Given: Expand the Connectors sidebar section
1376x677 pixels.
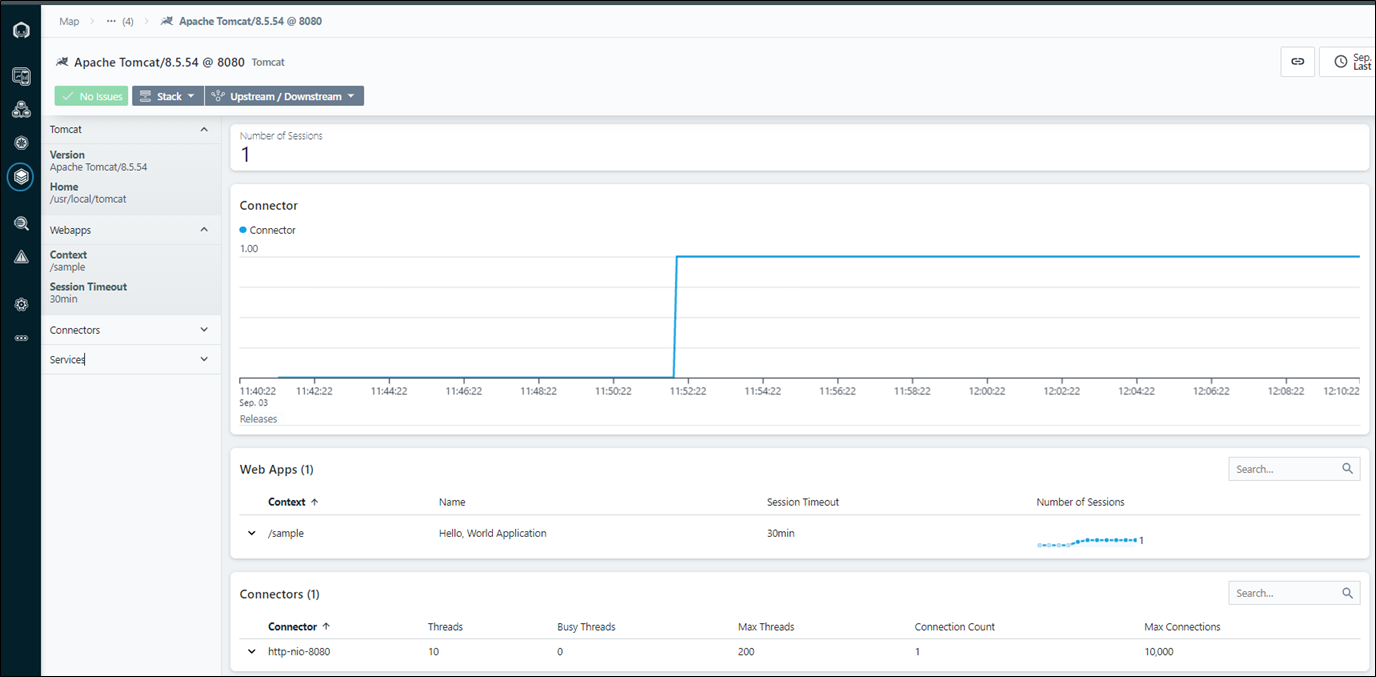Looking at the screenshot, I should (204, 330).
